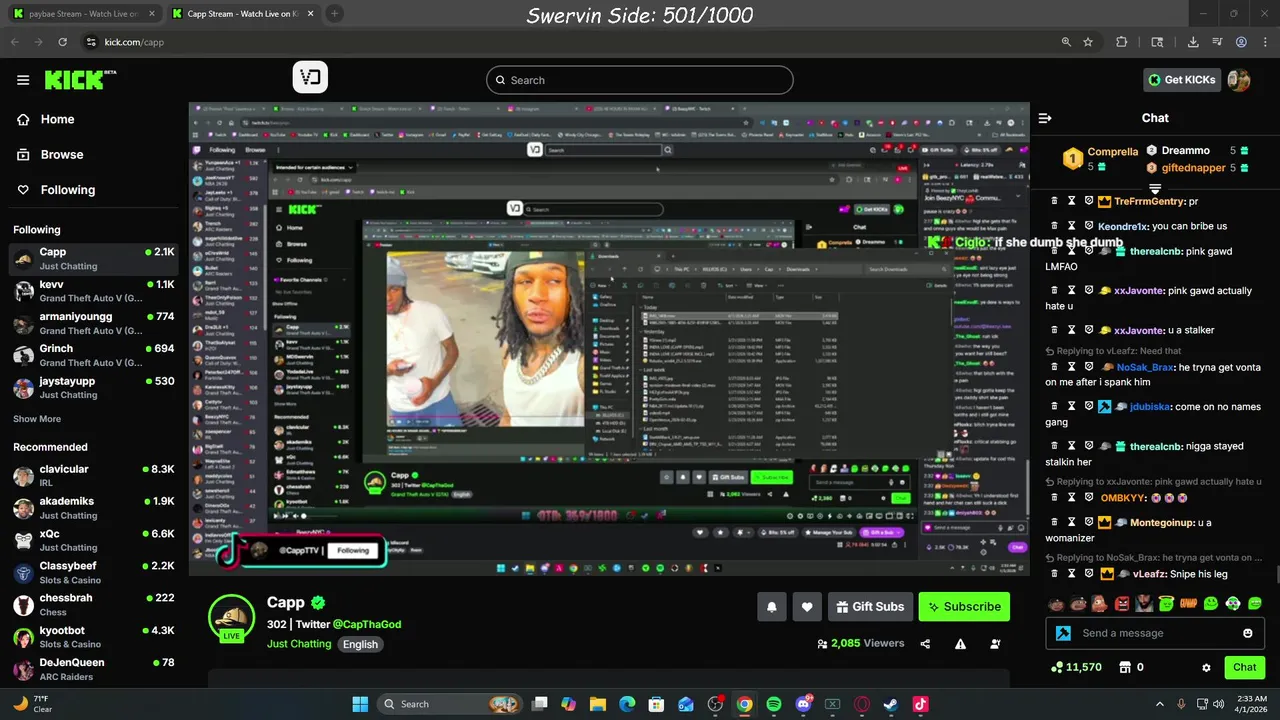Open Classybeef recommended channel
This screenshot has width=1280, height=720.
pos(94,572)
